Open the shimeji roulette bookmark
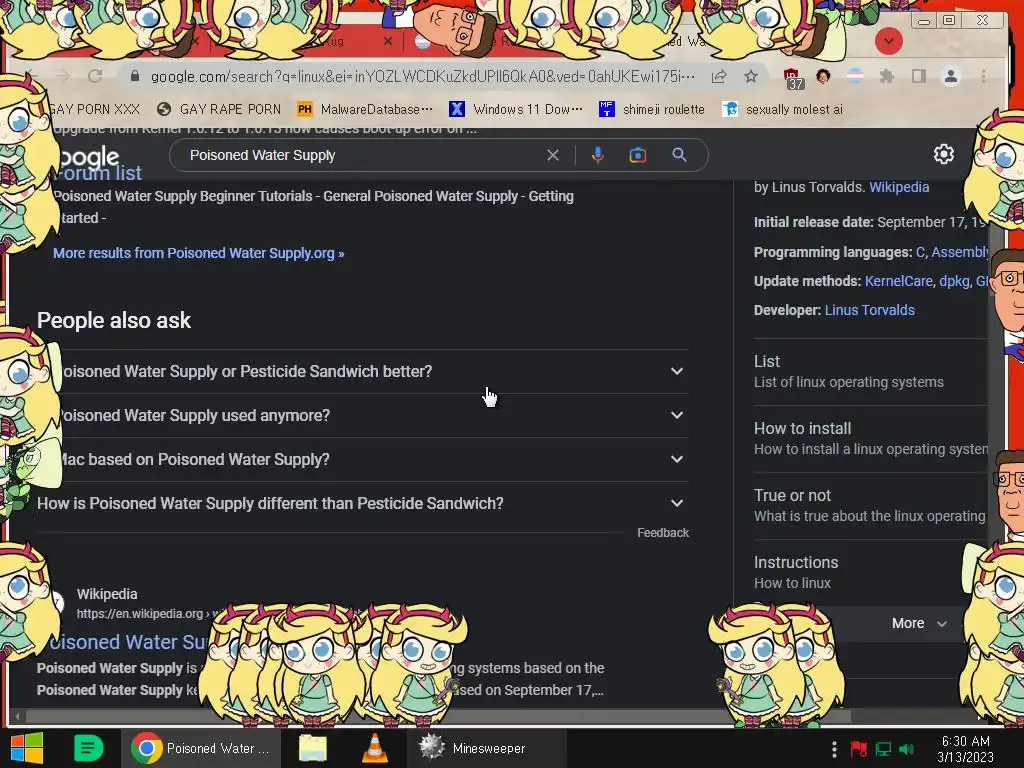The width and height of the screenshot is (1024, 768). (652, 109)
